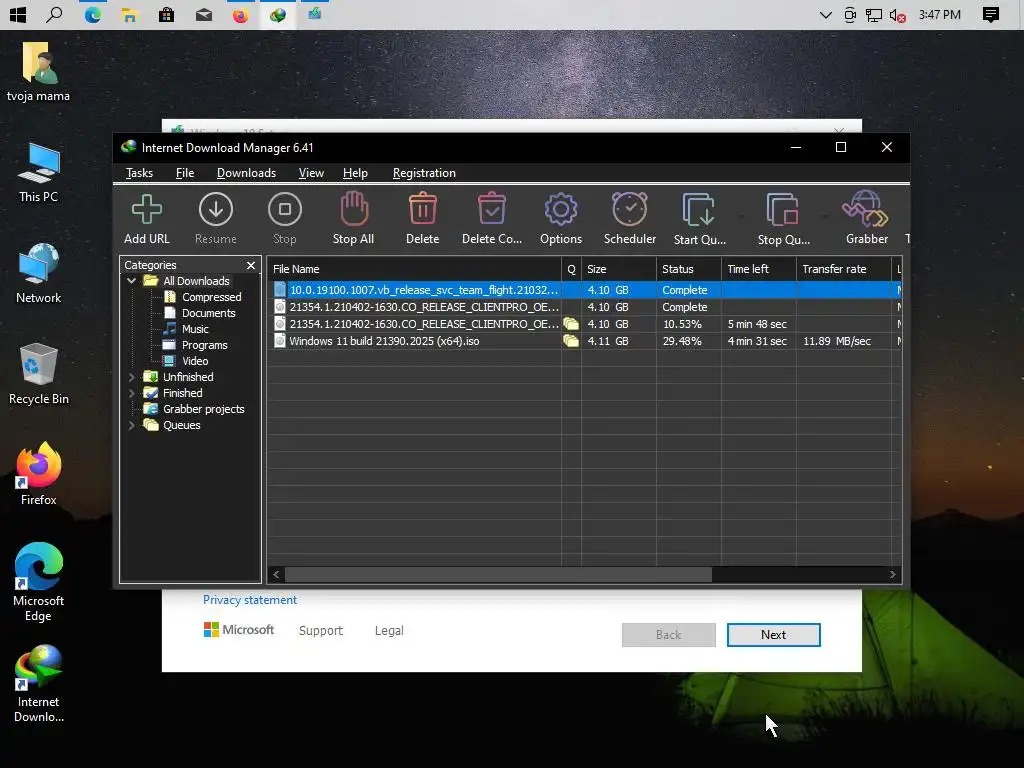The image size is (1024, 768).
Task: Sort by Status column header
Action: pyautogui.click(x=688, y=269)
